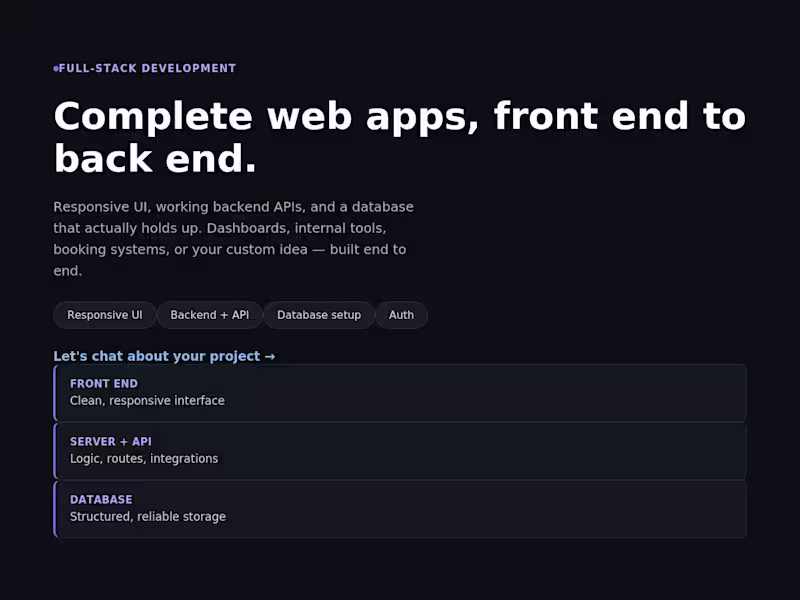Click the "Complete web apps" headline

coord(400,137)
